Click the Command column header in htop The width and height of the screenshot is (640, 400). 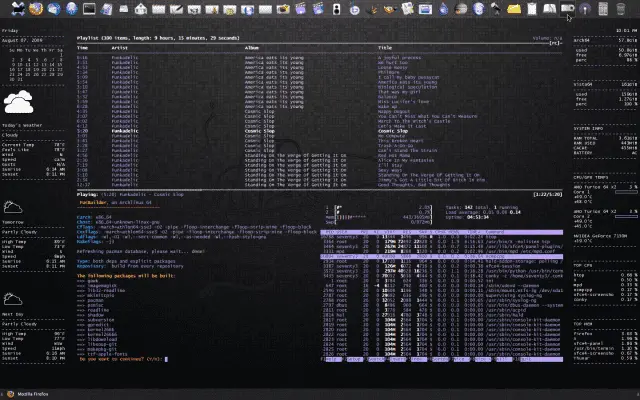click(x=494, y=232)
